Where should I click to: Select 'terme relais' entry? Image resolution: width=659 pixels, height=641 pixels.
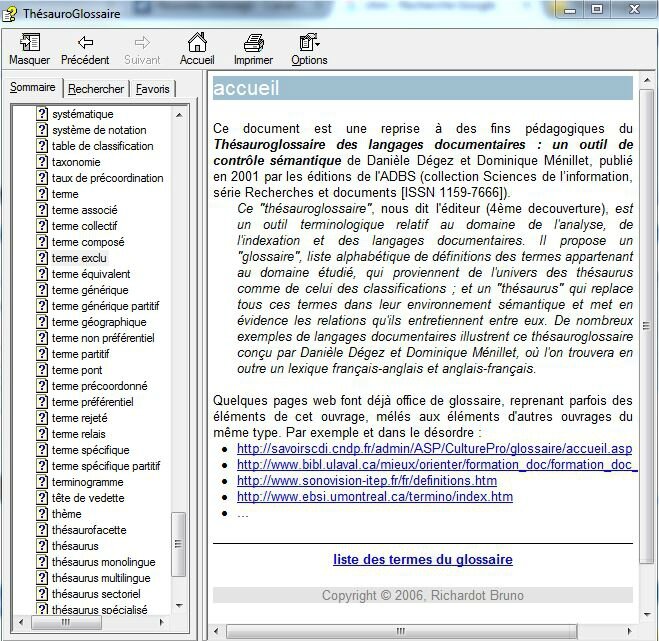79,433
